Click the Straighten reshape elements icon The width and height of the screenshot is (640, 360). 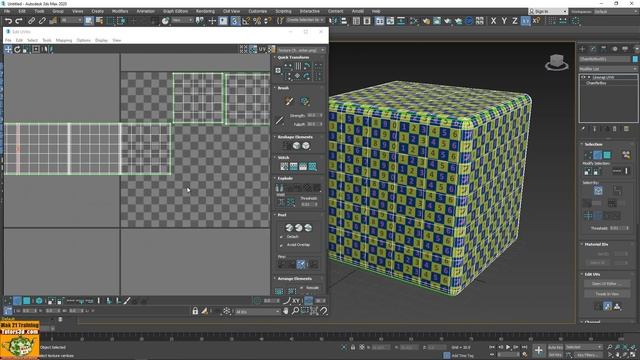point(287,146)
